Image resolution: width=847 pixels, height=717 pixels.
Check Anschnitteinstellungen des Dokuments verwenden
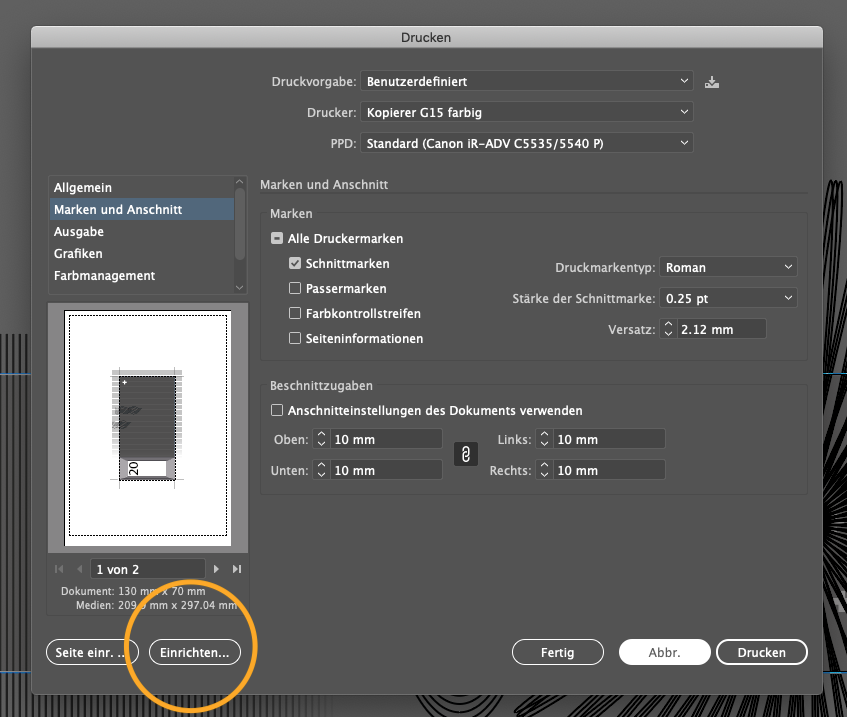coord(277,410)
